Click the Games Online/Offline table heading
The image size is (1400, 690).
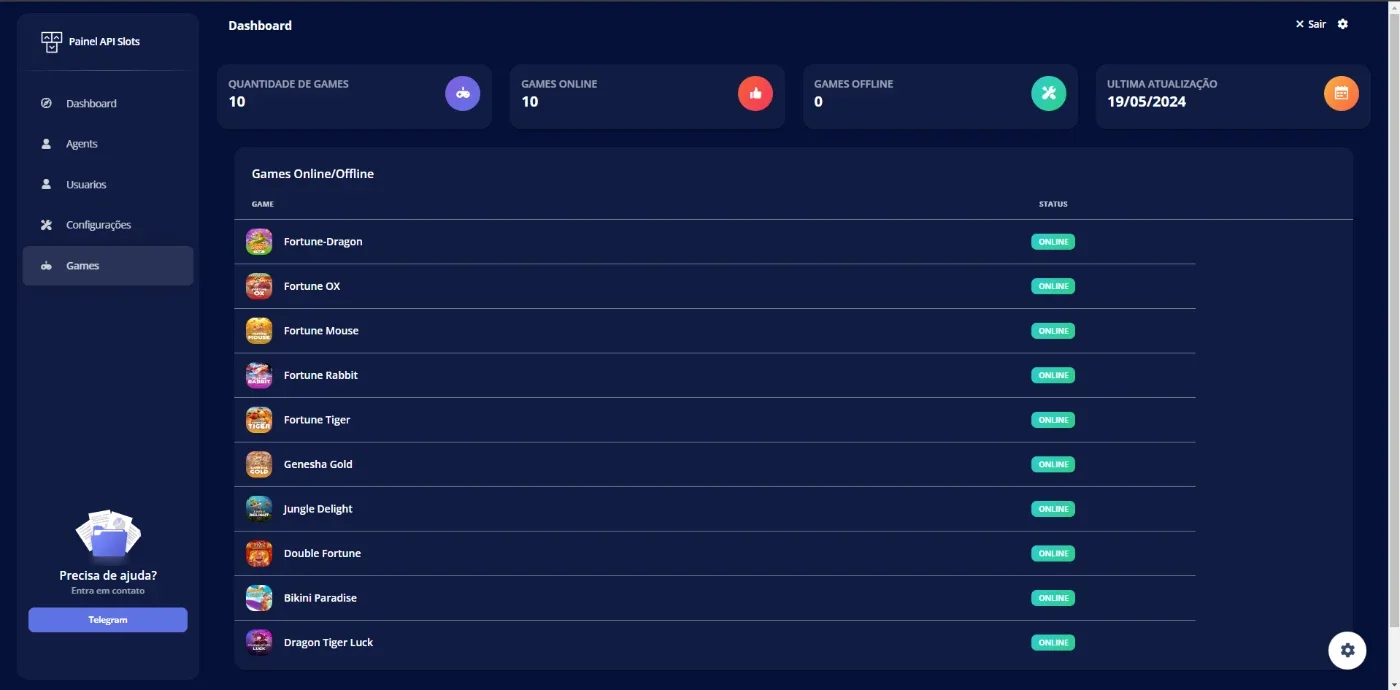point(313,174)
